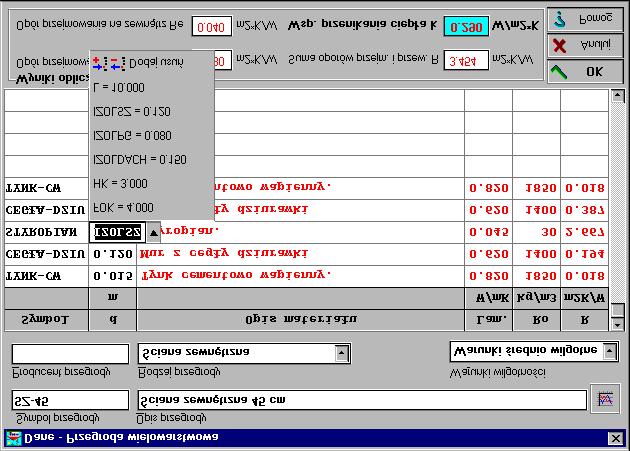
Task: Open the chart icon next to Opis przegrody
Action: tap(605, 399)
